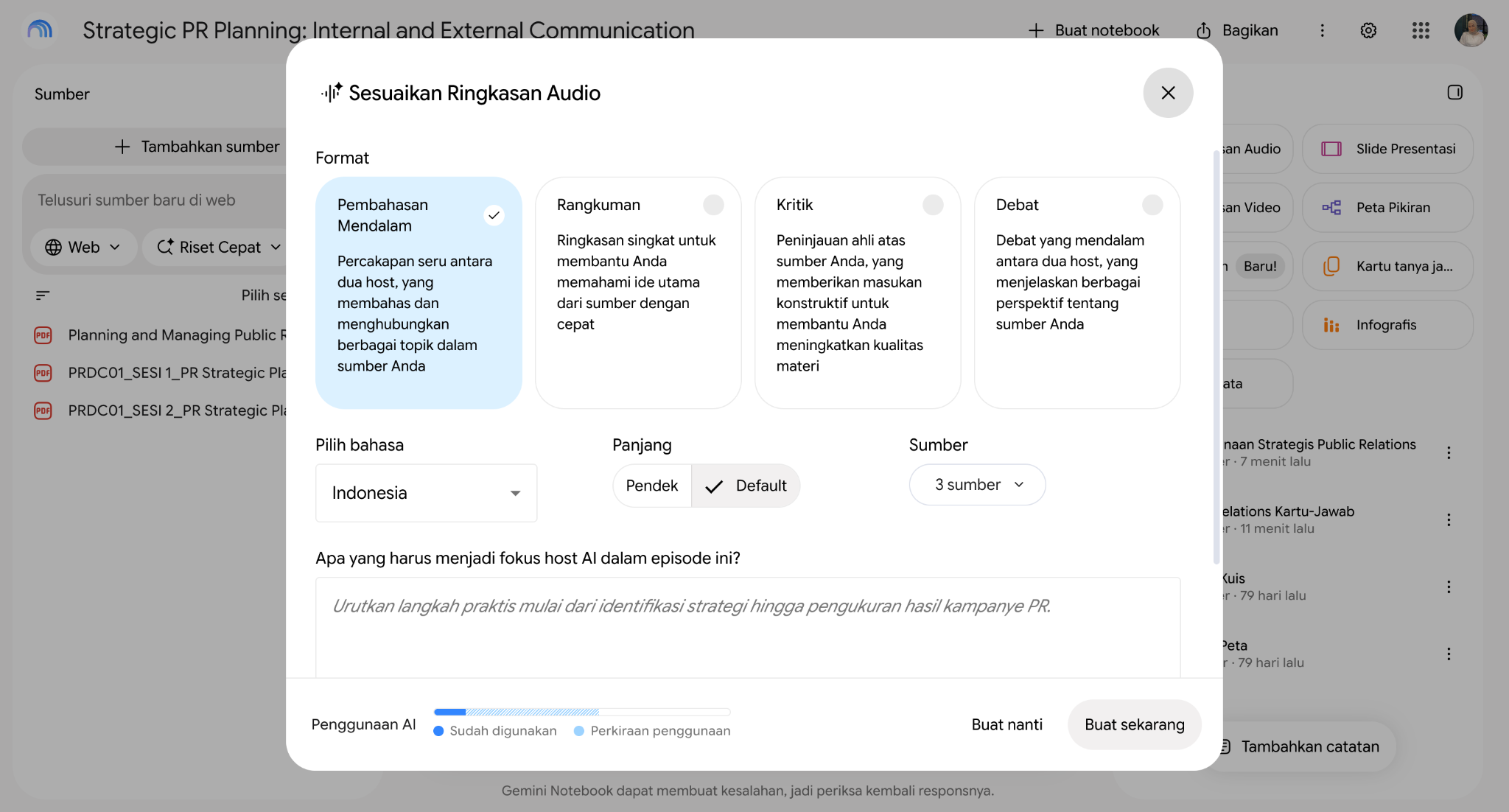Viewport: 1509px width, 812px height.
Task: Focus the AI host focus text area
Action: click(748, 628)
